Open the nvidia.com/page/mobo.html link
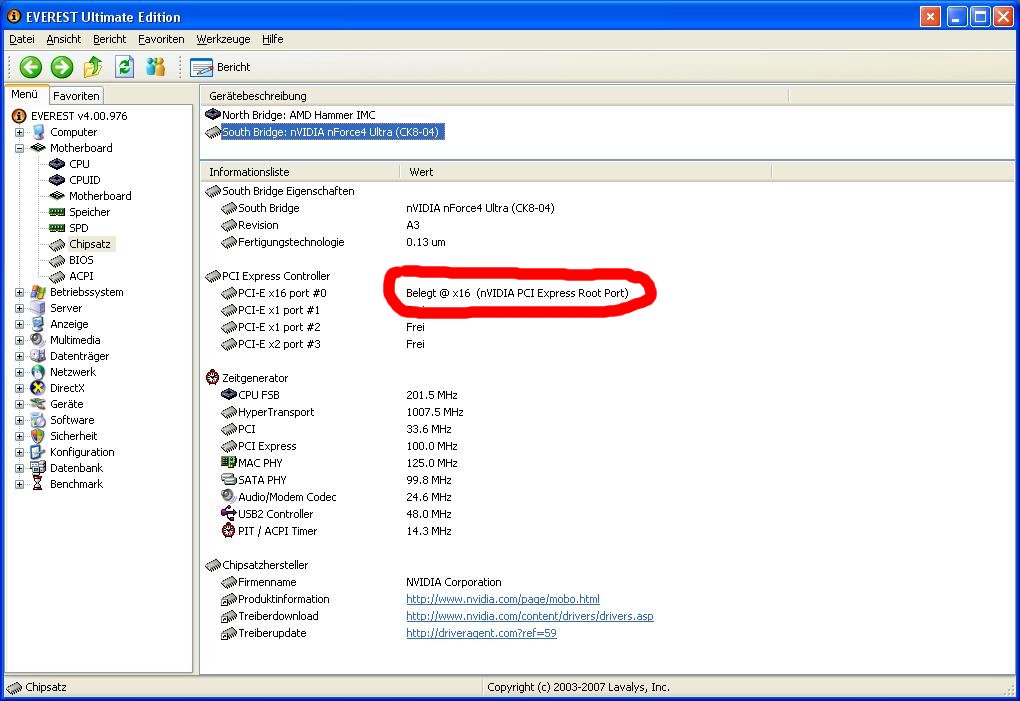Image resolution: width=1020 pixels, height=701 pixels. [x=503, y=599]
